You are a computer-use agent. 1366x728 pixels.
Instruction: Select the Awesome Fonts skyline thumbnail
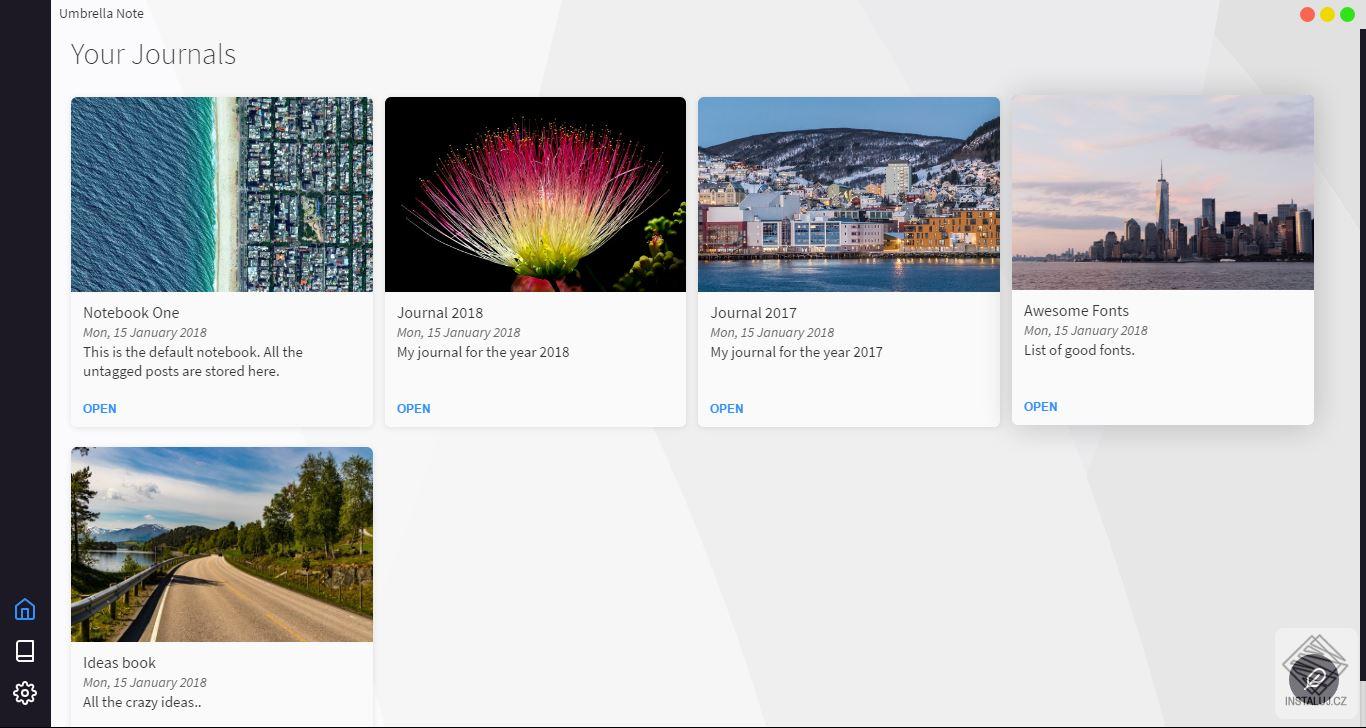1163,192
